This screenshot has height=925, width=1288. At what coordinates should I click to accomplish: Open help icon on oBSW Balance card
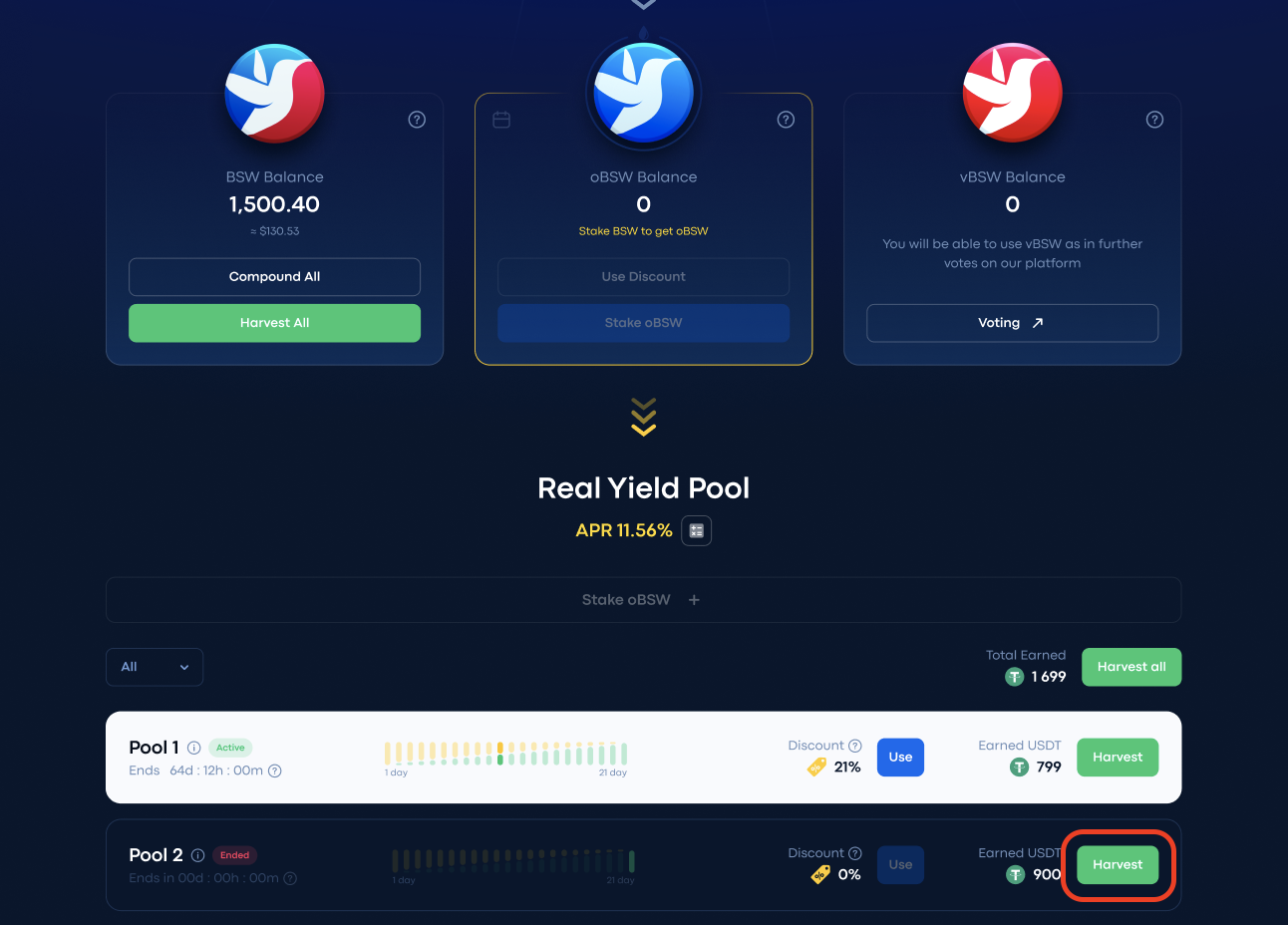coord(786,120)
